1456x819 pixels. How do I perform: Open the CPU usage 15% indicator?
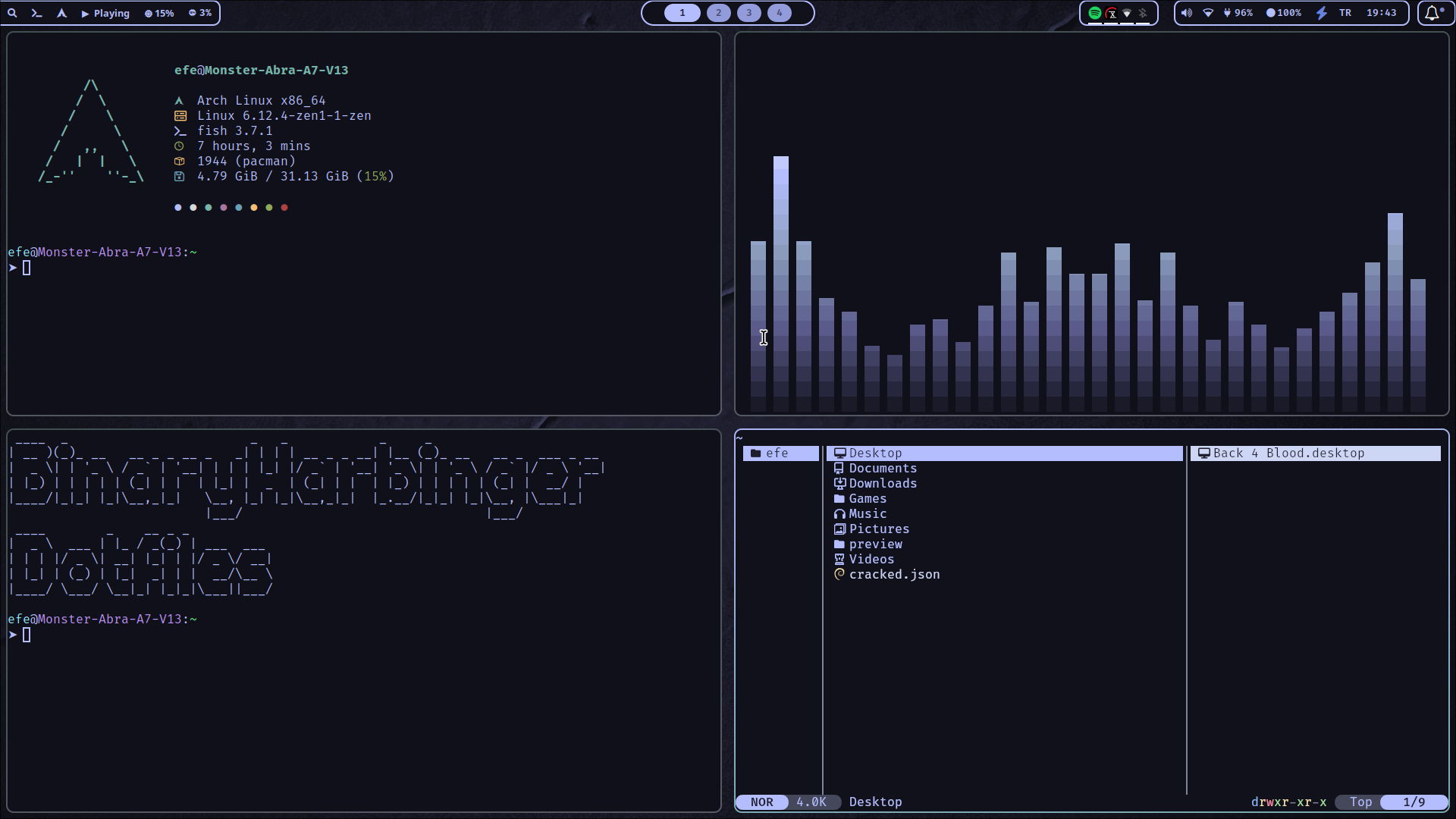point(159,13)
